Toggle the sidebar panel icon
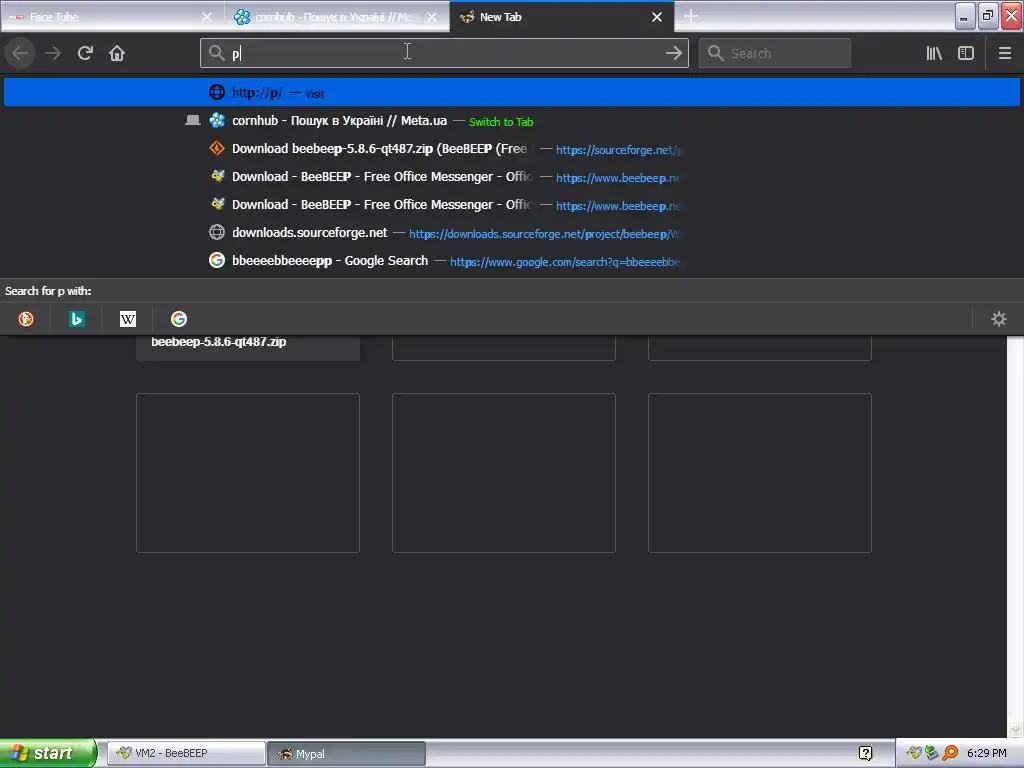 point(966,53)
